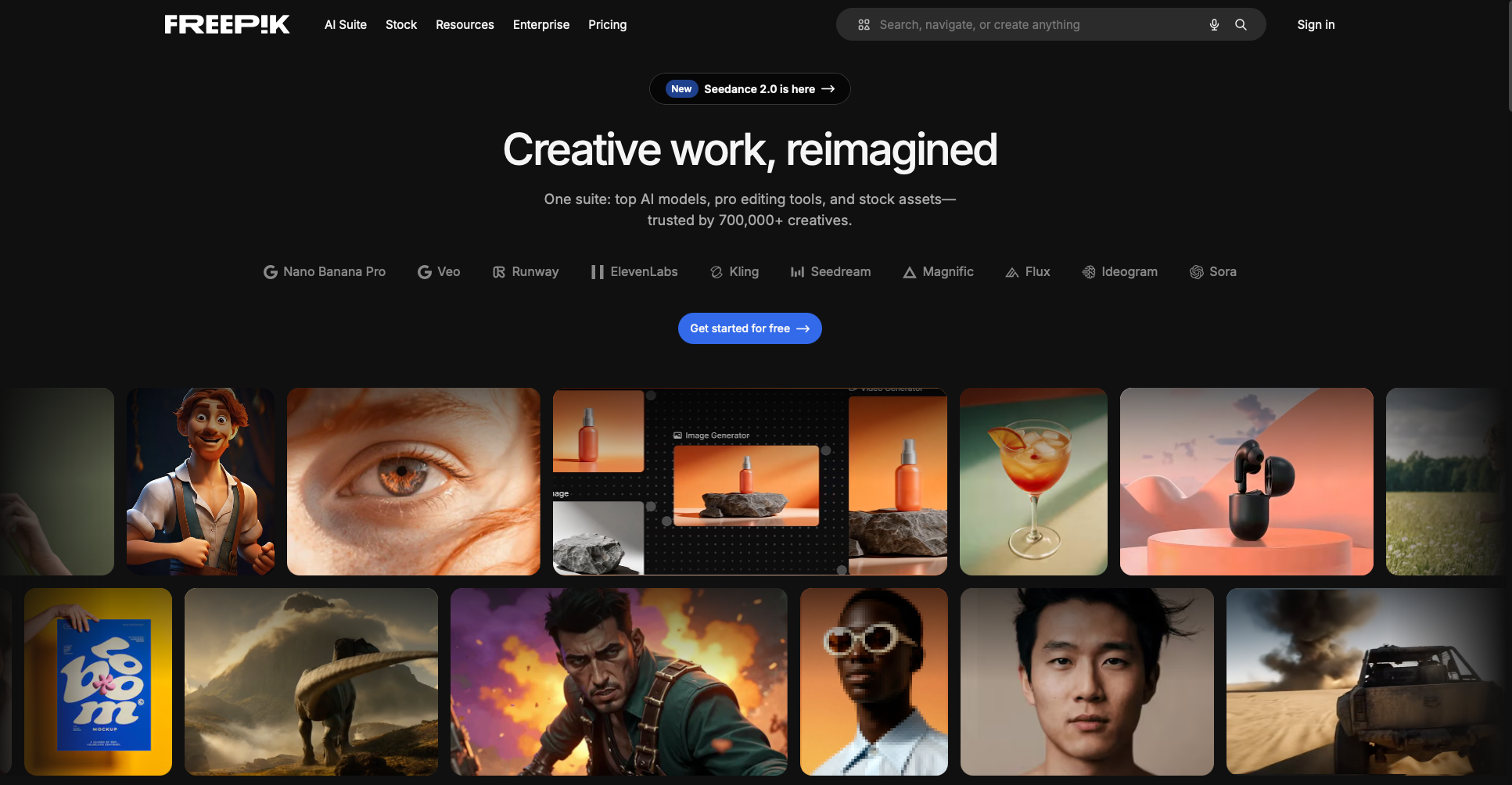The height and width of the screenshot is (785, 1512).
Task: Open the desert truck thumbnail
Action: (x=1365, y=682)
